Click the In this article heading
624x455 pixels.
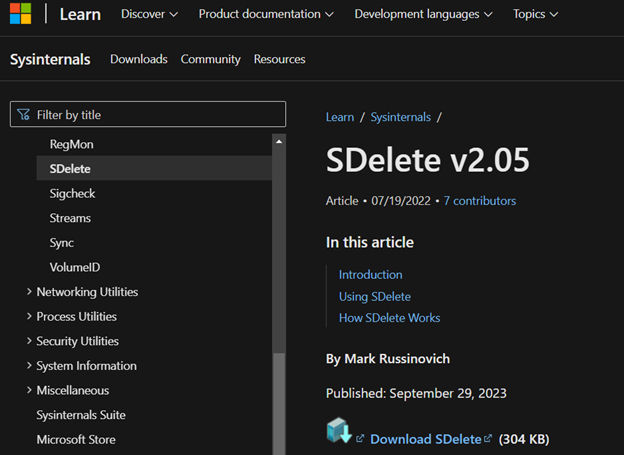tap(370, 242)
